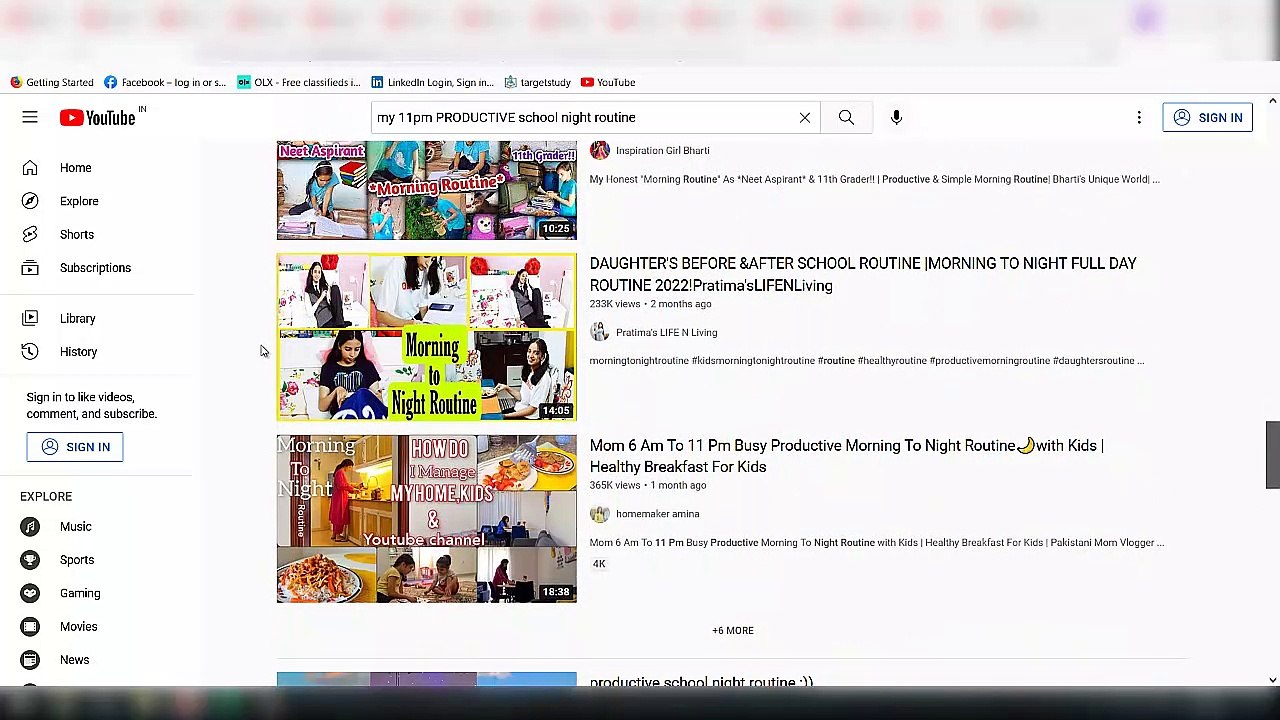Image resolution: width=1280 pixels, height=720 pixels.
Task: Open Home in the sidebar
Action: (x=75, y=168)
